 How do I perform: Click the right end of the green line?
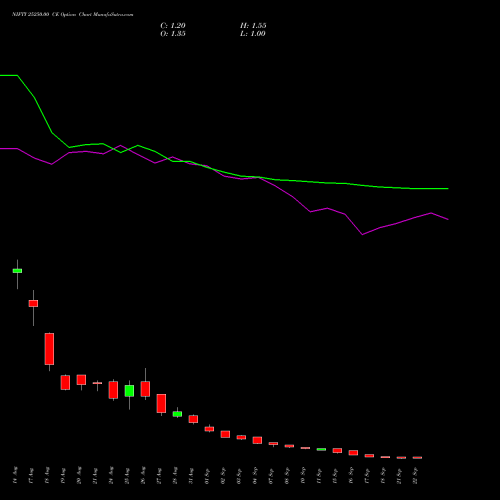coord(448,189)
